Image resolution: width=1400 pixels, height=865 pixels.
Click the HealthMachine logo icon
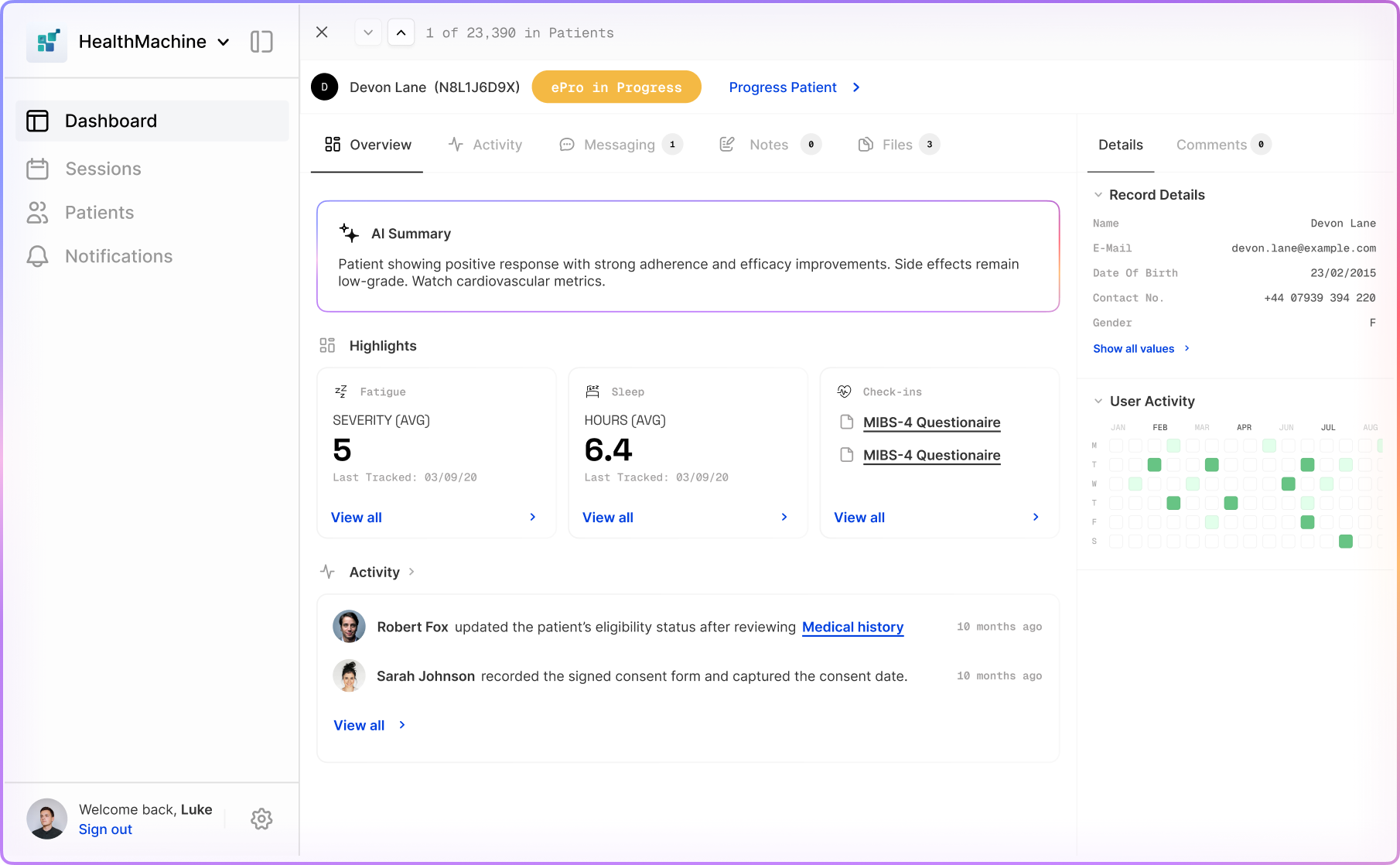pos(47,42)
